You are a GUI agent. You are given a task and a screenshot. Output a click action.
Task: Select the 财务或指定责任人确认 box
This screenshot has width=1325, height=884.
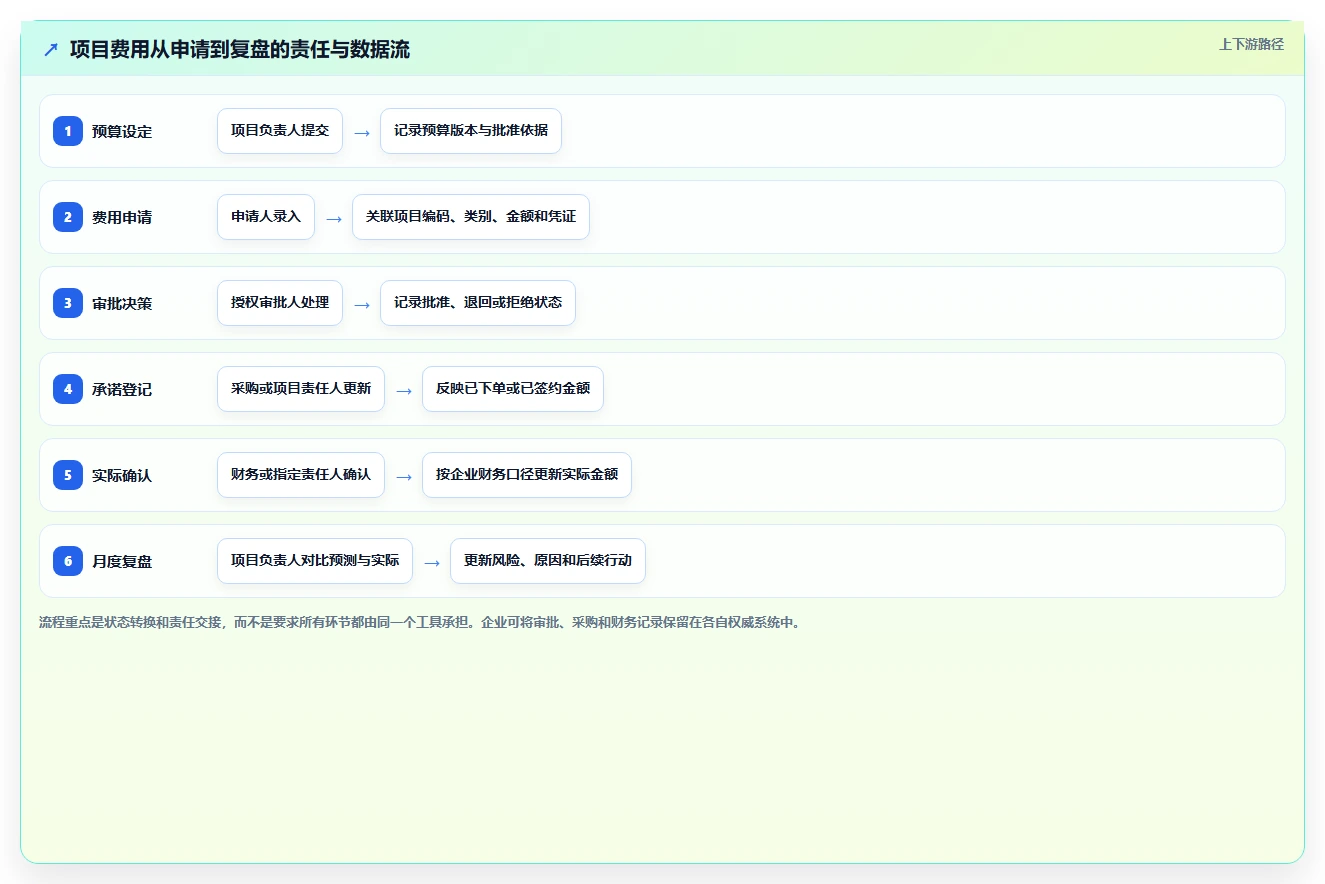(301, 475)
